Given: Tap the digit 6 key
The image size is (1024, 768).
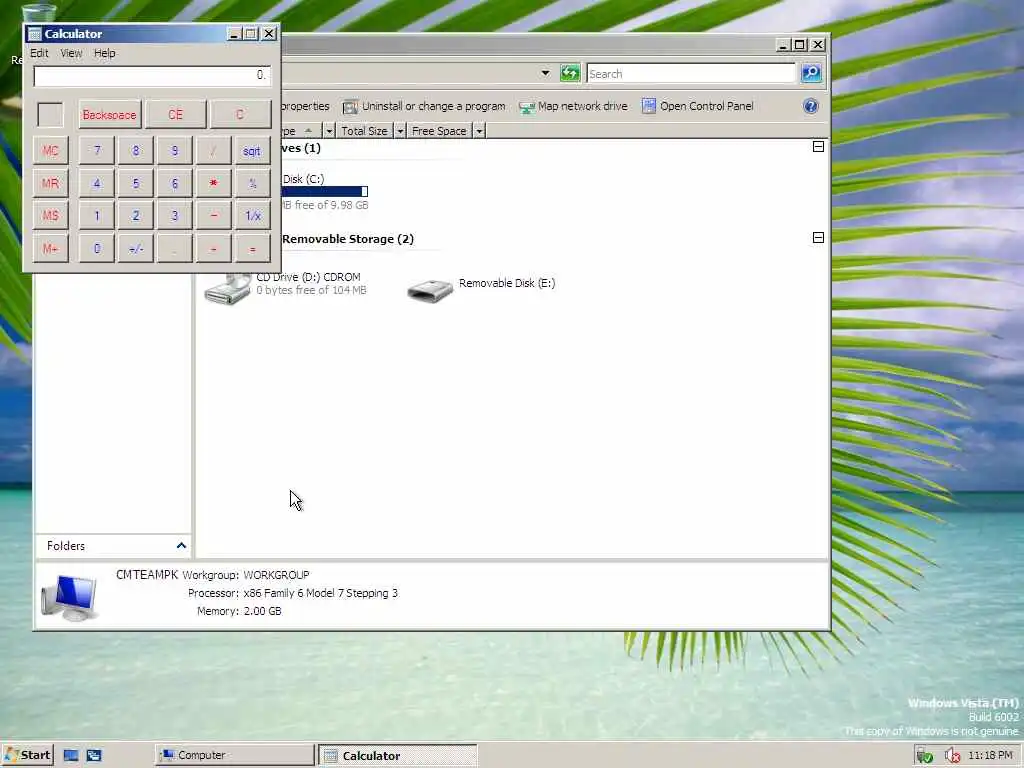Looking at the screenshot, I should tap(174, 183).
